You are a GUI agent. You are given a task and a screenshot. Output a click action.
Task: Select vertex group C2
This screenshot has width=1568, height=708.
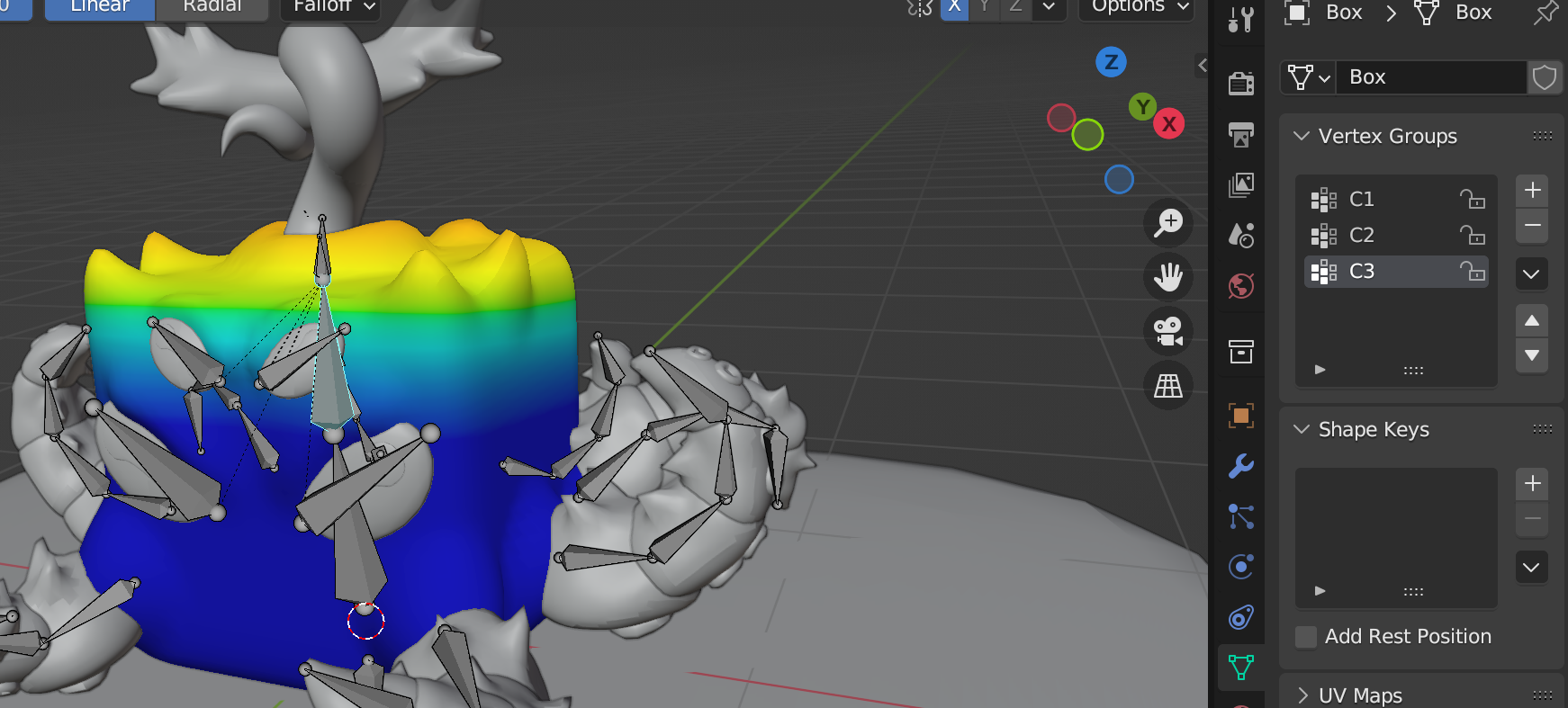click(x=1396, y=235)
